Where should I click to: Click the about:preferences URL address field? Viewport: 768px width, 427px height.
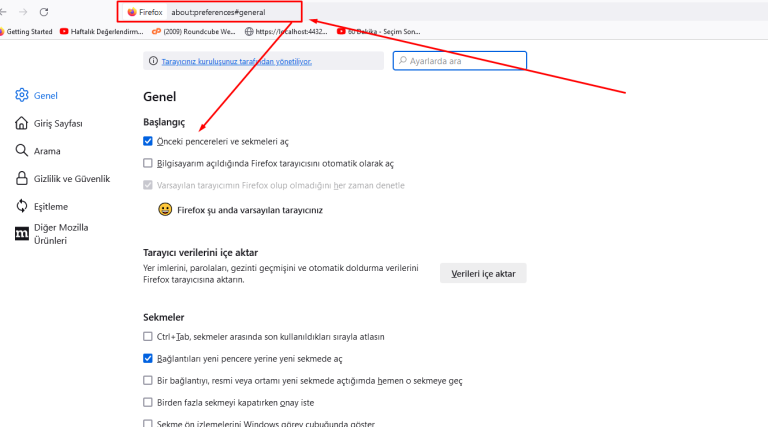coord(230,12)
